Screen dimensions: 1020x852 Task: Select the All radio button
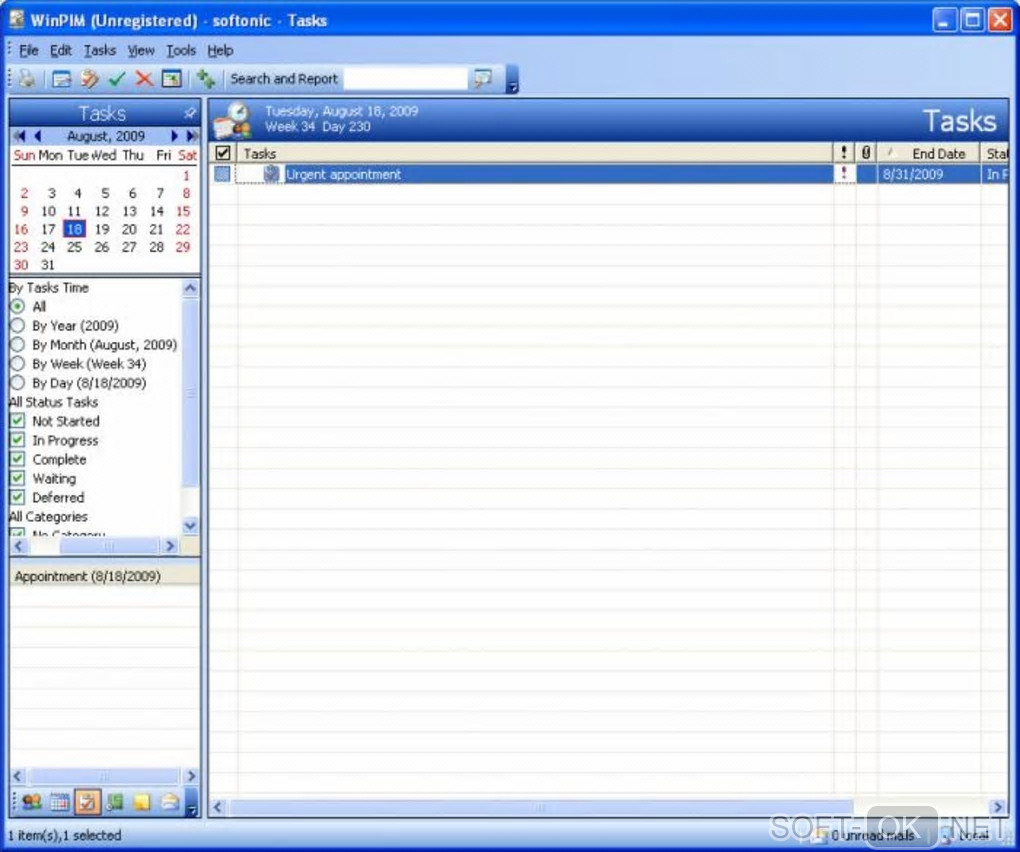[18, 306]
